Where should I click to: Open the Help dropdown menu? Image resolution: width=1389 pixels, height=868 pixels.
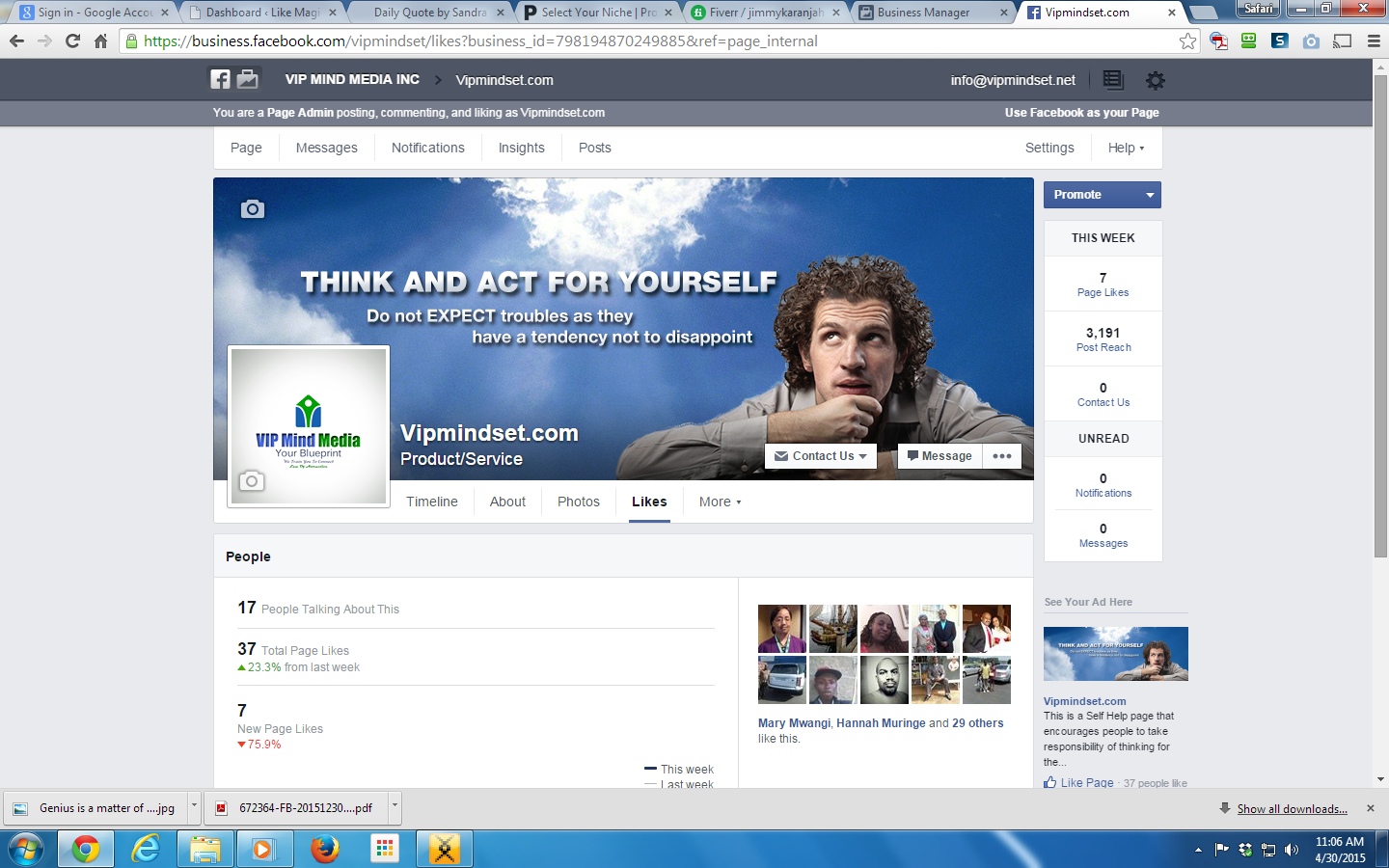click(x=1126, y=148)
